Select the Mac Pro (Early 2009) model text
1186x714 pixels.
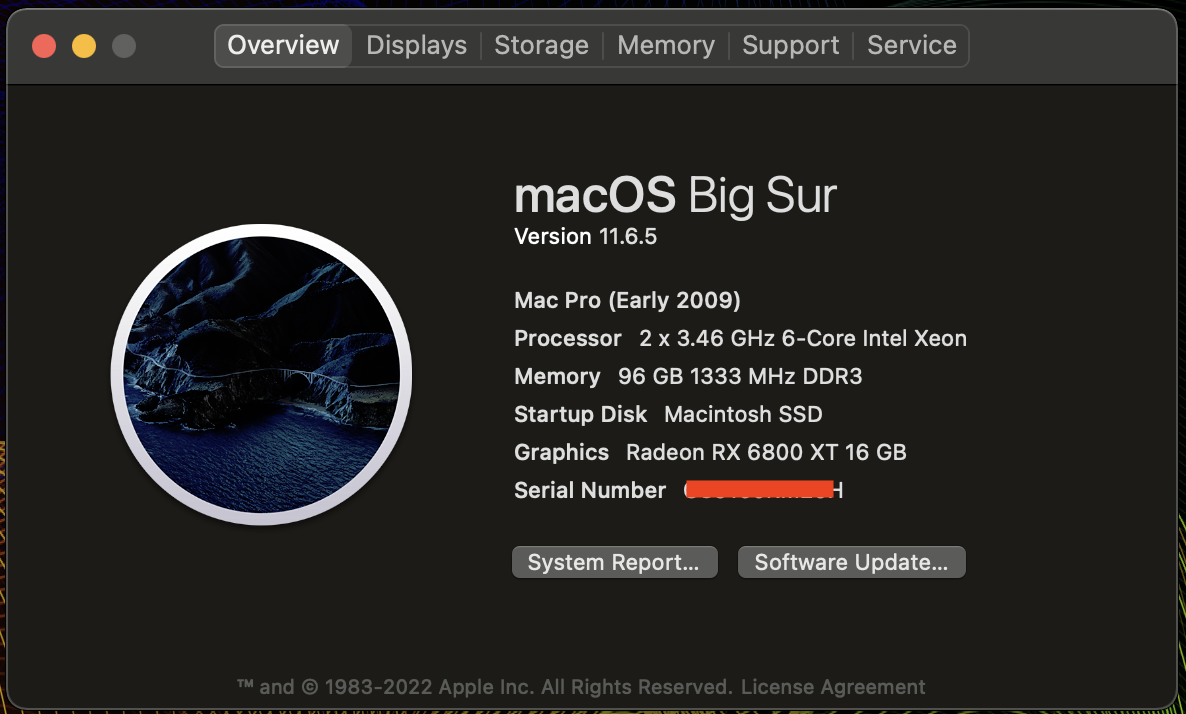pyautogui.click(x=627, y=300)
